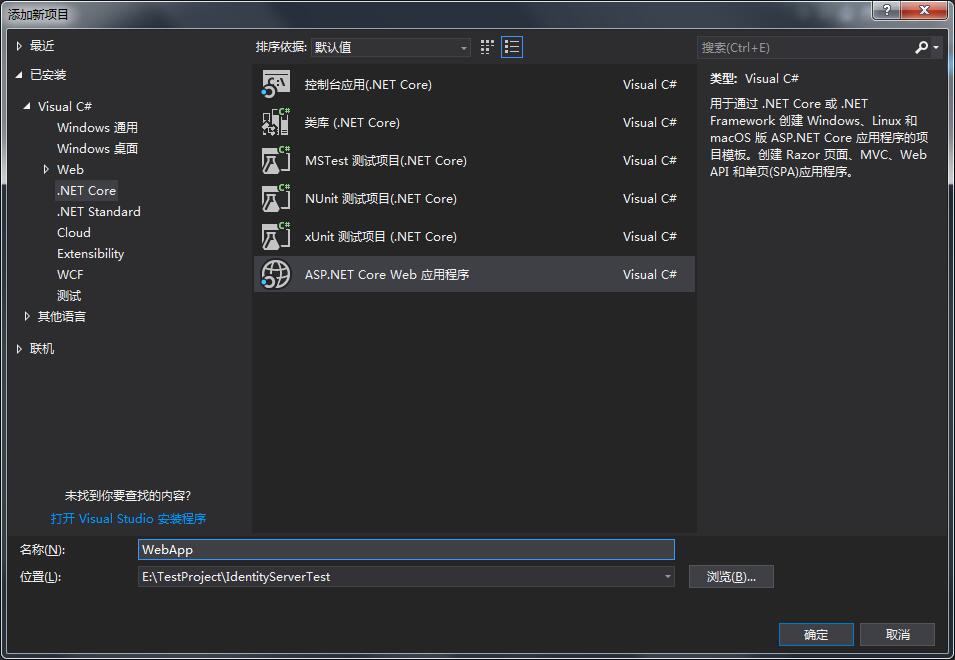This screenshot has height=660, width=955.
Task: Click the ASP.NET Core Web application globe icon
Action: click(276, 274)
